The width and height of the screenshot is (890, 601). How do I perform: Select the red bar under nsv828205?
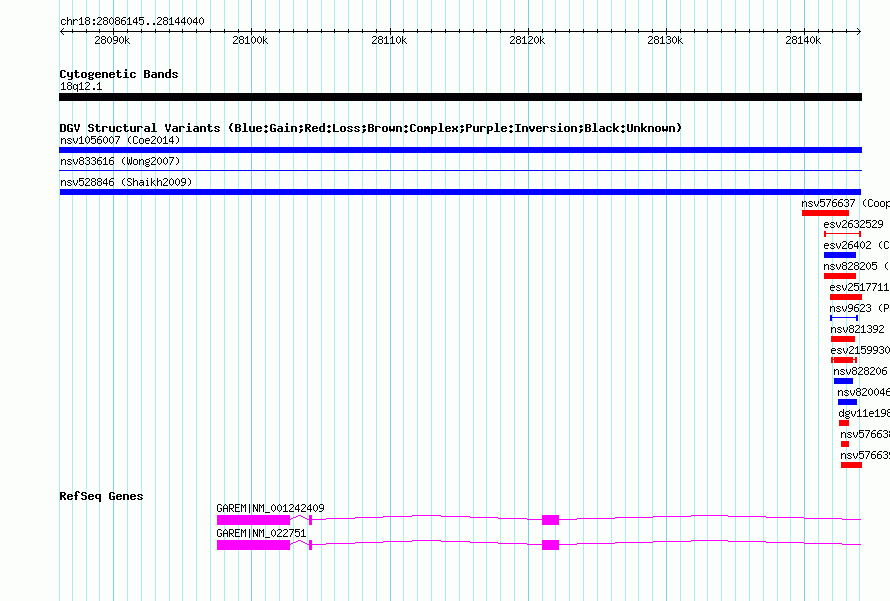coord(840,276)
